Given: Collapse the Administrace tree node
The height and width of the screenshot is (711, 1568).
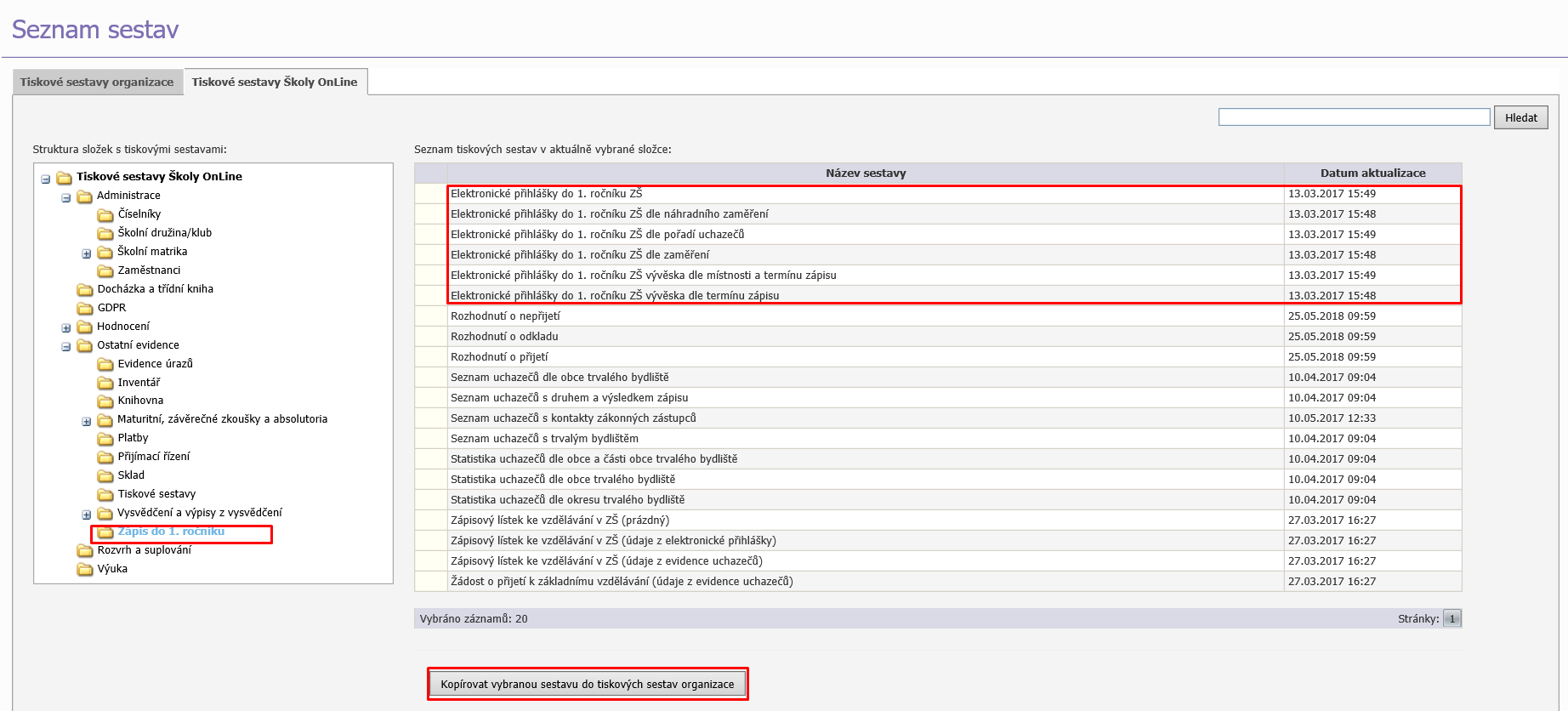Looking at the screenshot, I should pos(66,198).
